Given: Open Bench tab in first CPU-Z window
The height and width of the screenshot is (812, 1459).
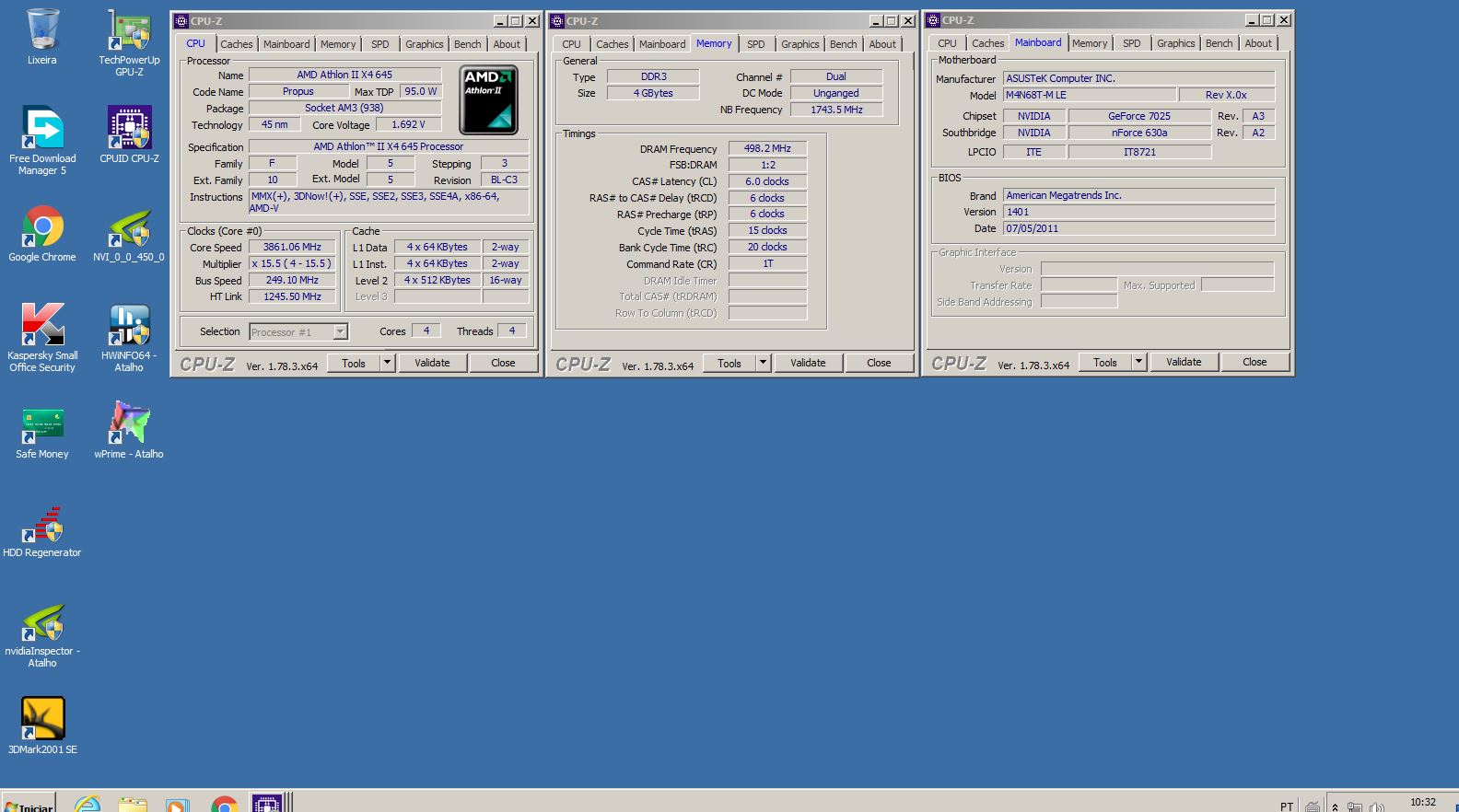Looking at the screenshot, I should tap(468, 44).
